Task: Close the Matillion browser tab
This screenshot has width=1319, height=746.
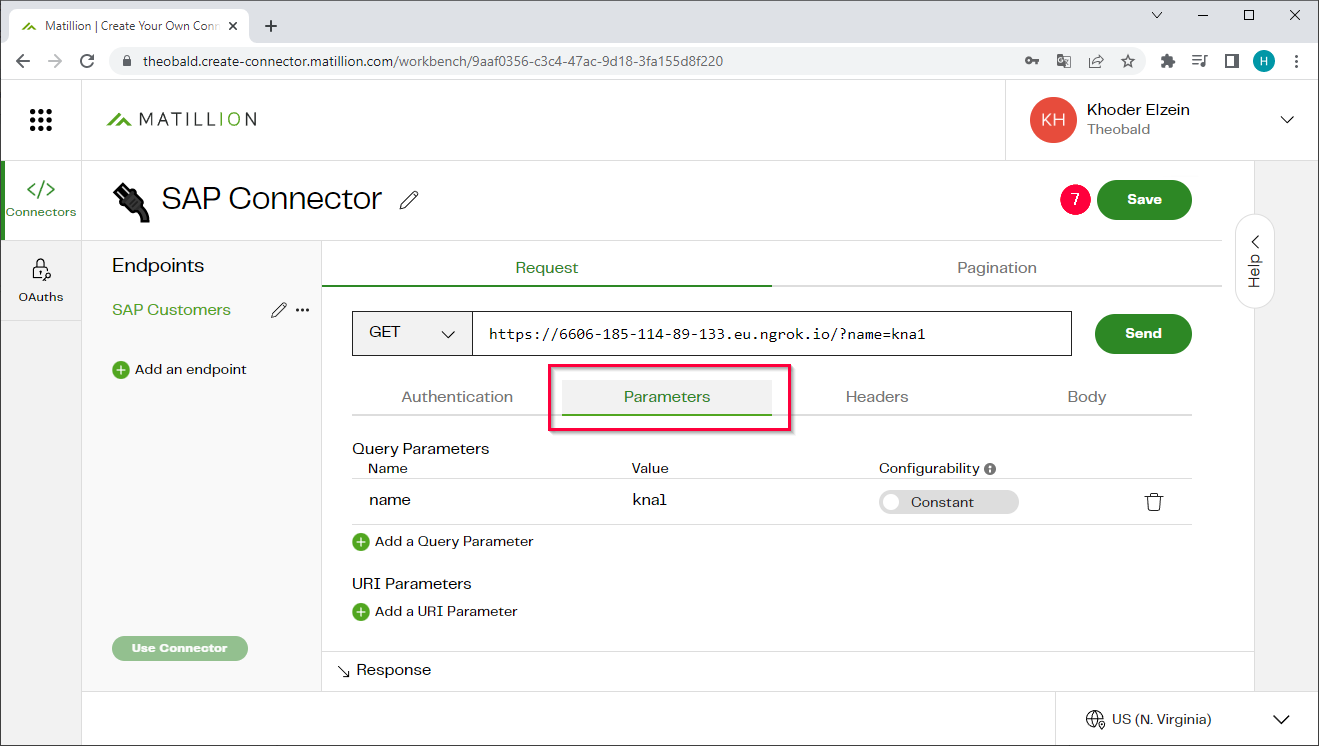Action: click(235, 26)
